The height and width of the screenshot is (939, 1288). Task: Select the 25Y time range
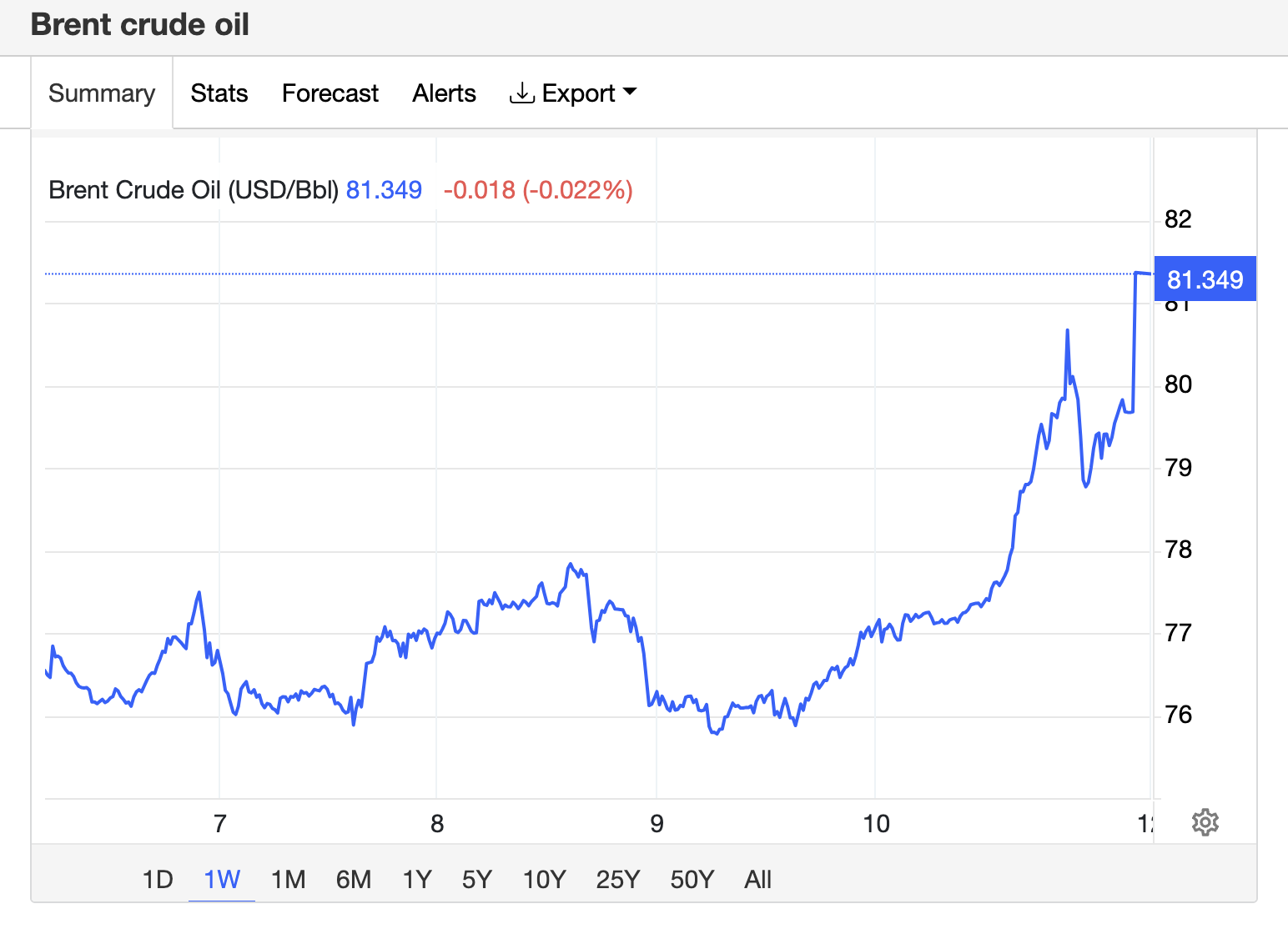(x=618, y=880)
